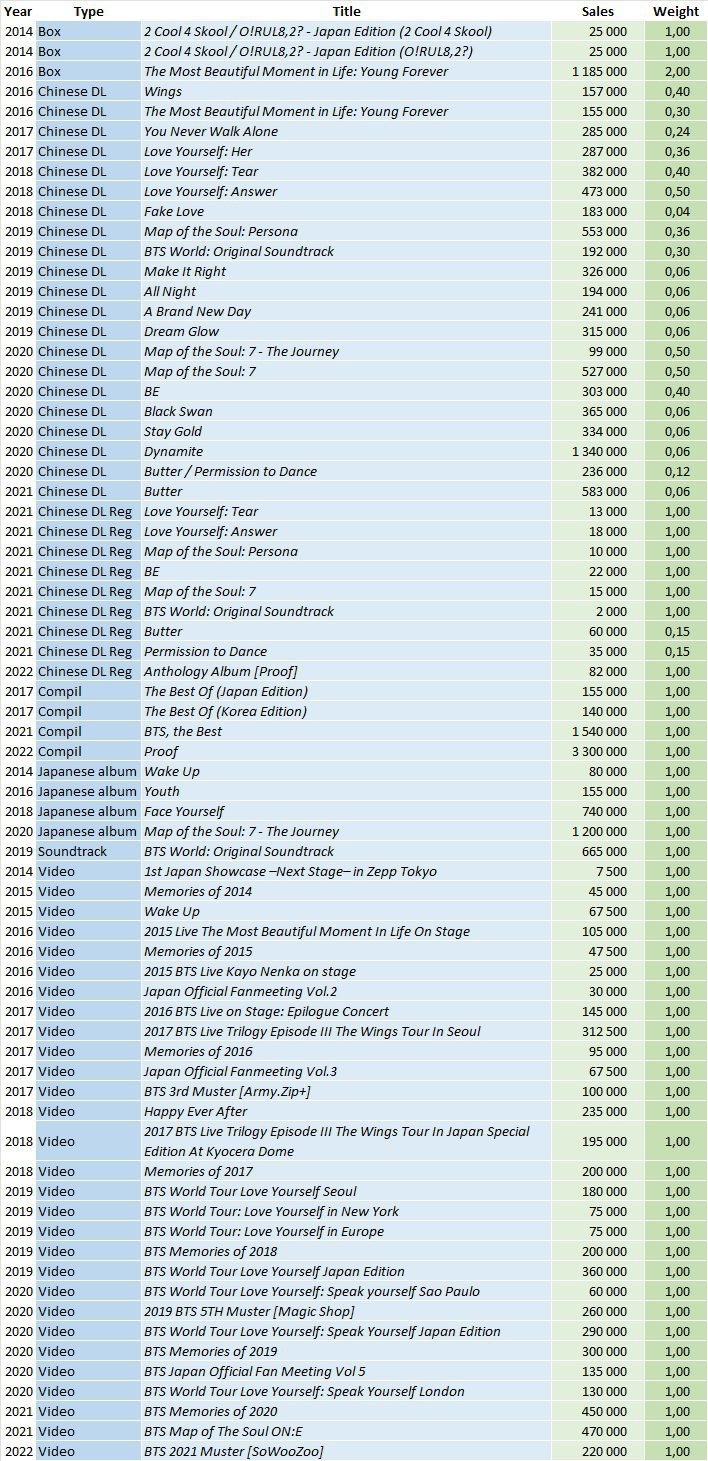Click the sales value 99 000
The width and height of the screenshot is (708, 1461).
coord(608,351)
